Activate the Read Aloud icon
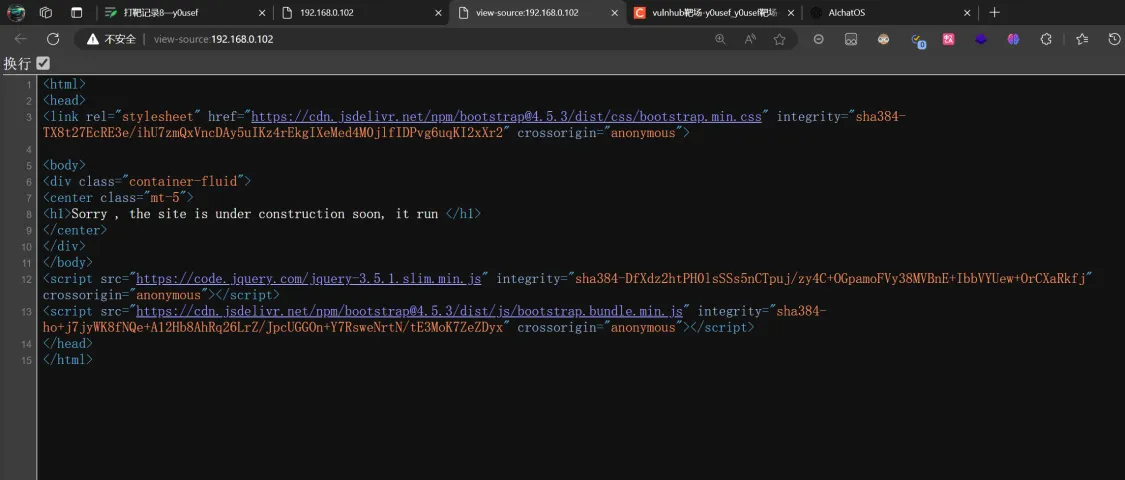The image size is (1125, 480). tap(750, 39)
